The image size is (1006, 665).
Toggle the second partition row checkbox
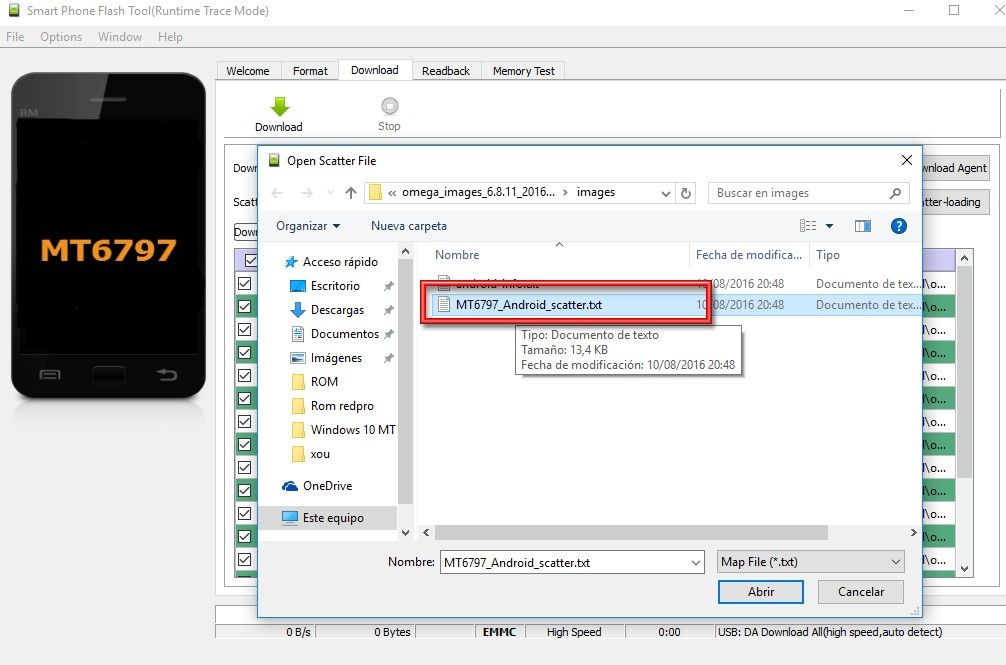click(244, 306)
